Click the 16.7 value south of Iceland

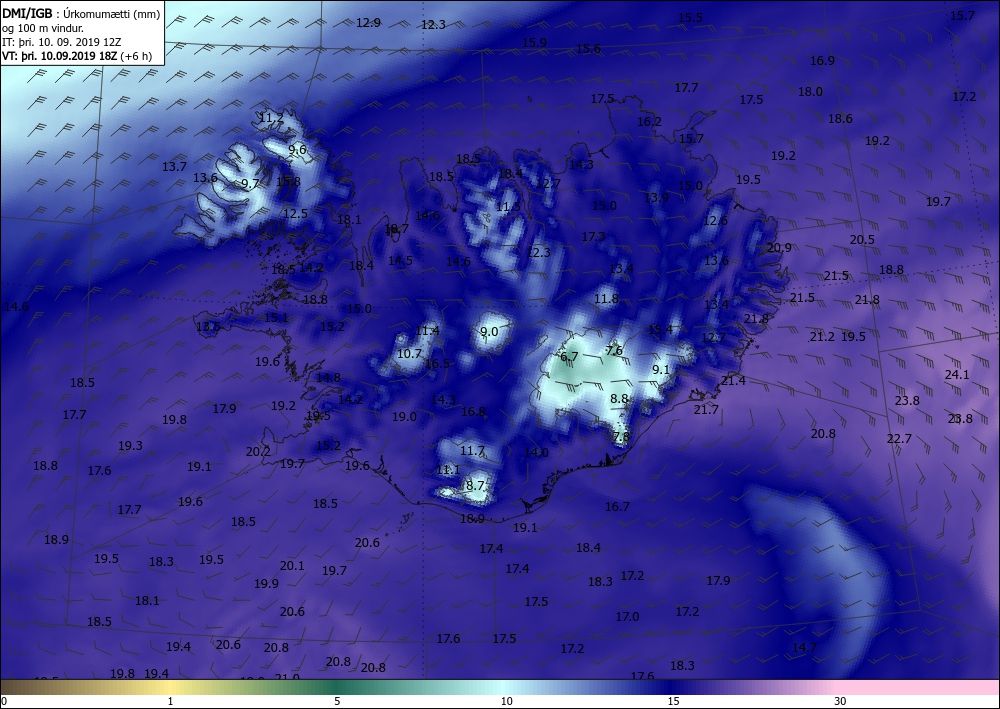pos(617,506)
